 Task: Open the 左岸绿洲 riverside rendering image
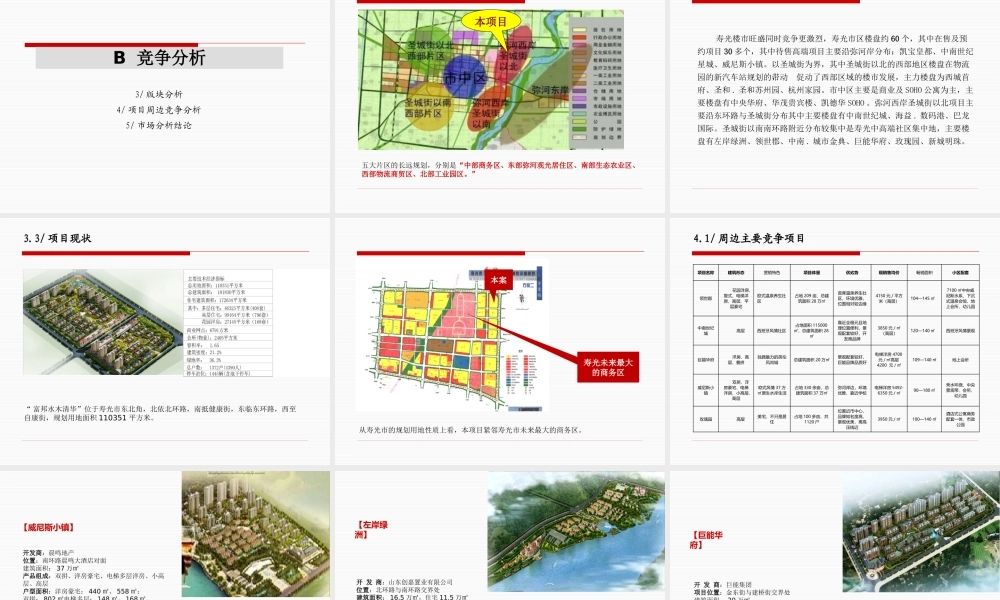click(x=576, y=531)
